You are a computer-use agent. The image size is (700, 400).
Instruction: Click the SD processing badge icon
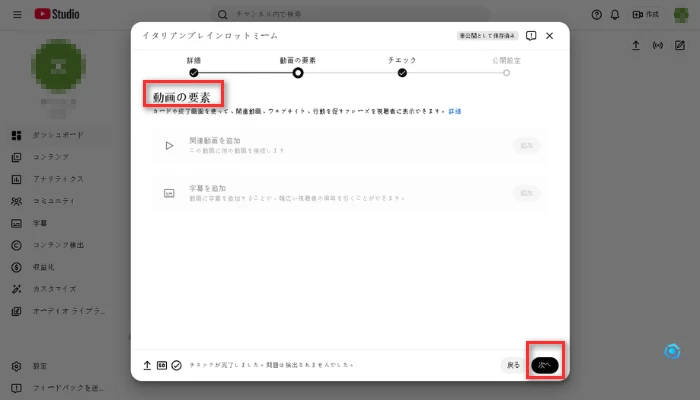pyautogui.click(x=162, y=365)
